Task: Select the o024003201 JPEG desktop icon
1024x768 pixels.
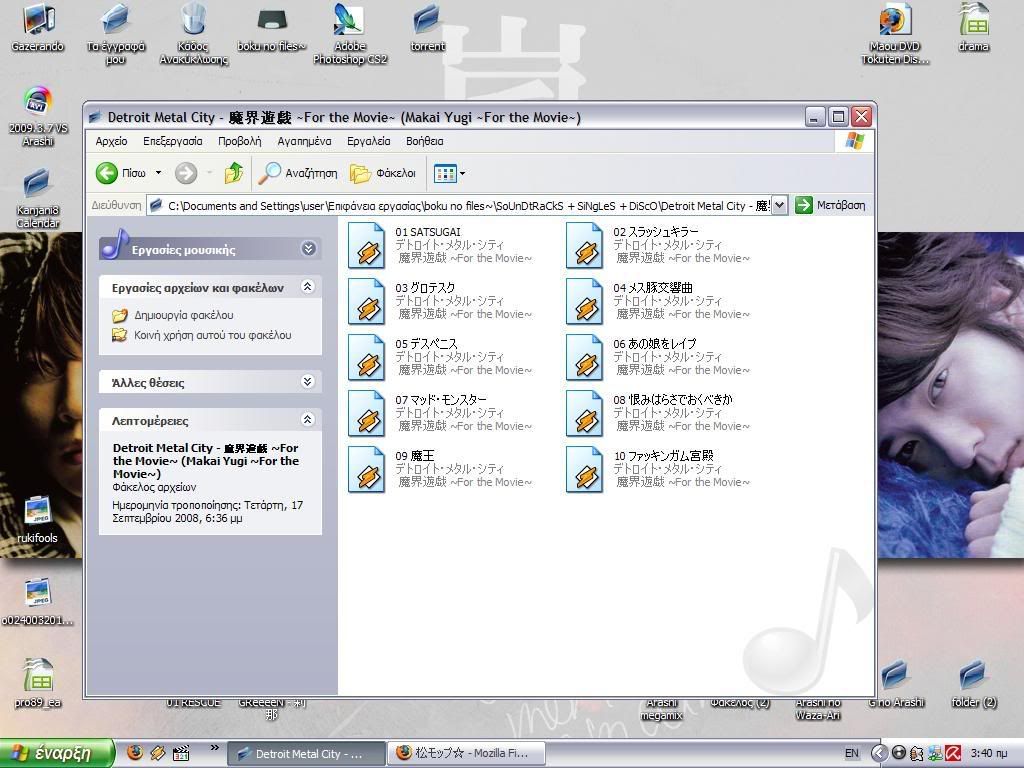Action: pyautogui.click(x=37, y=602)
